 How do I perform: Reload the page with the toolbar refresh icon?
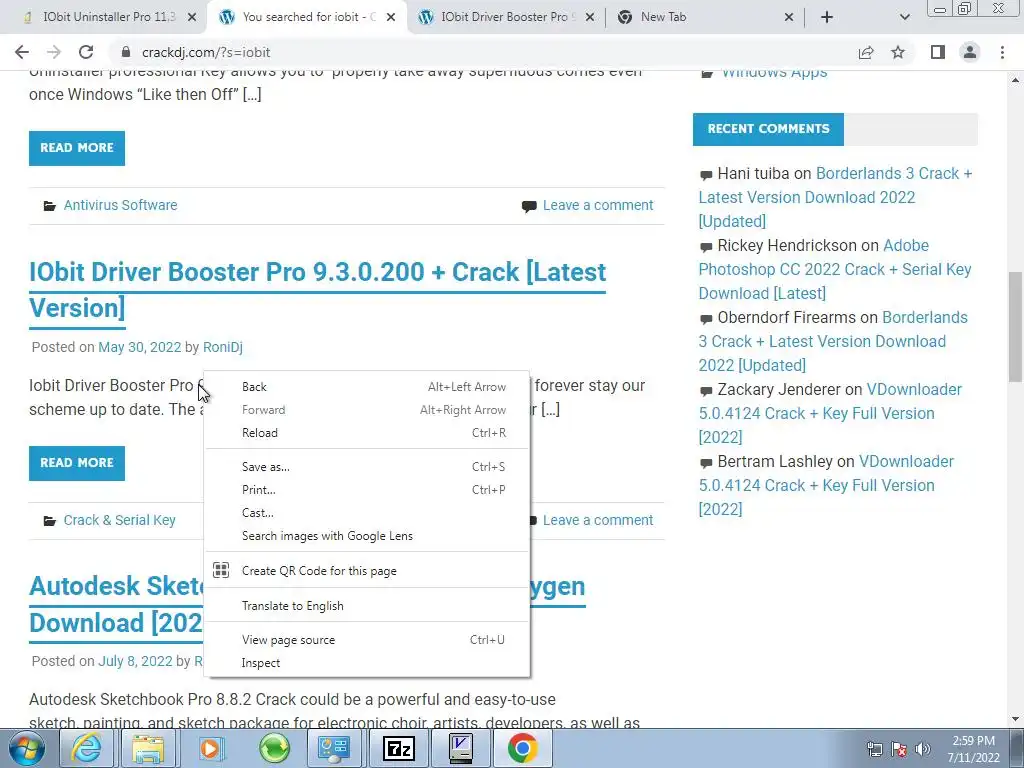(86, 52)
